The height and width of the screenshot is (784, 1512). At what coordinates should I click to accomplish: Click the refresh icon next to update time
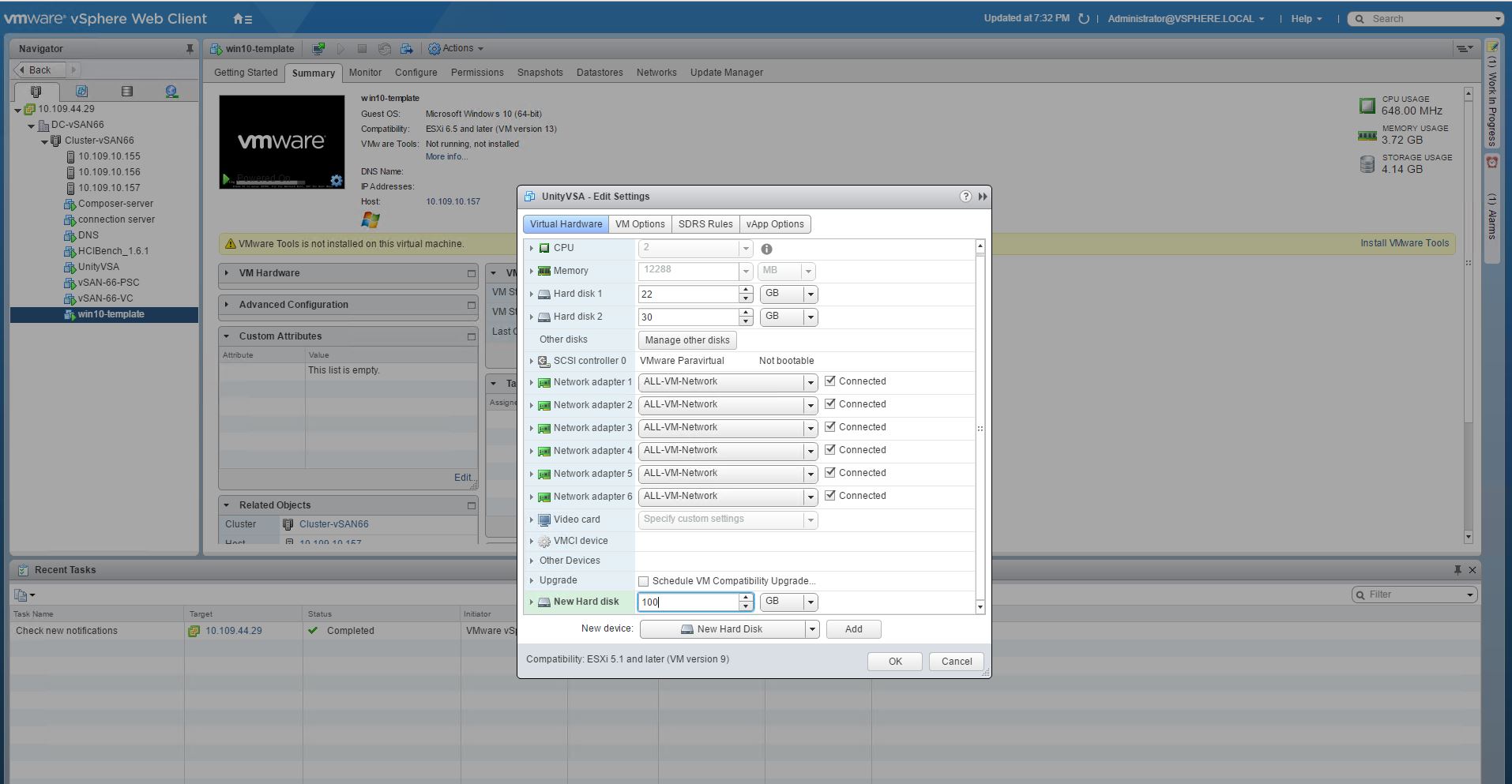1084,19
